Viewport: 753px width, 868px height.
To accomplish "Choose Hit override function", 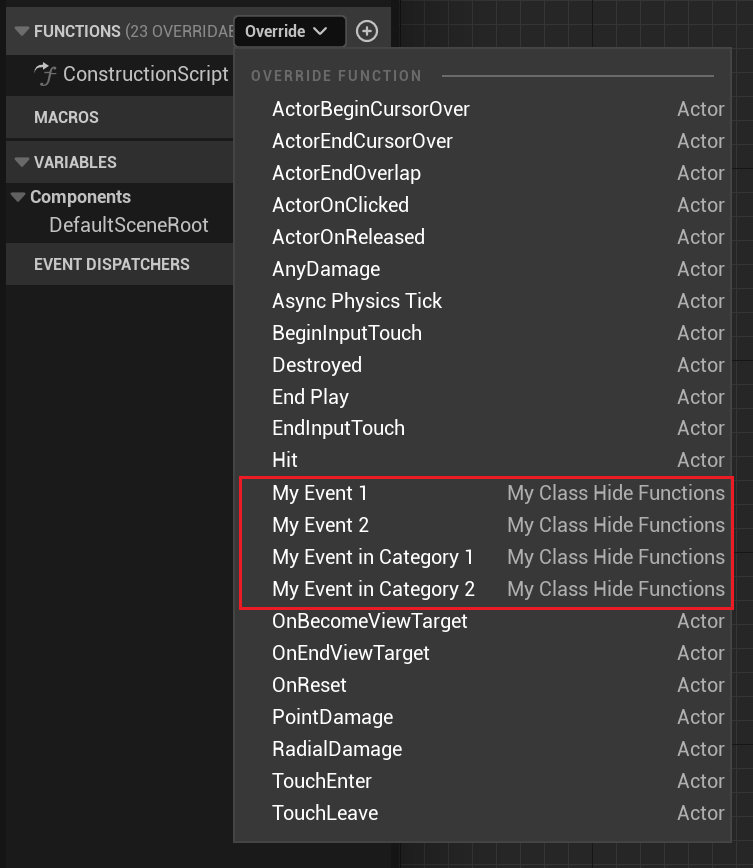I will (285, 460).
